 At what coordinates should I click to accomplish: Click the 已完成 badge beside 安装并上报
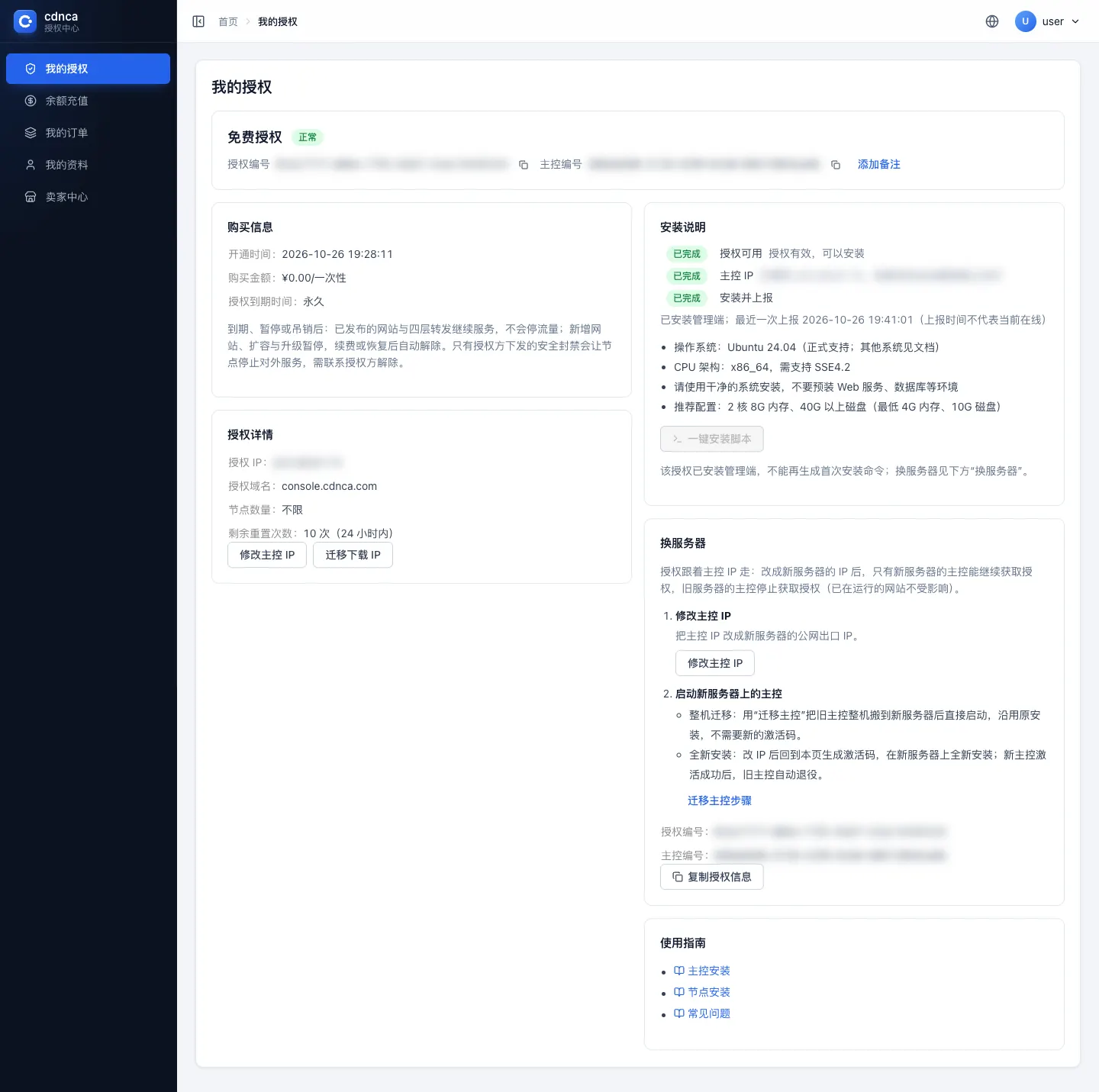(x=687, y=298)
